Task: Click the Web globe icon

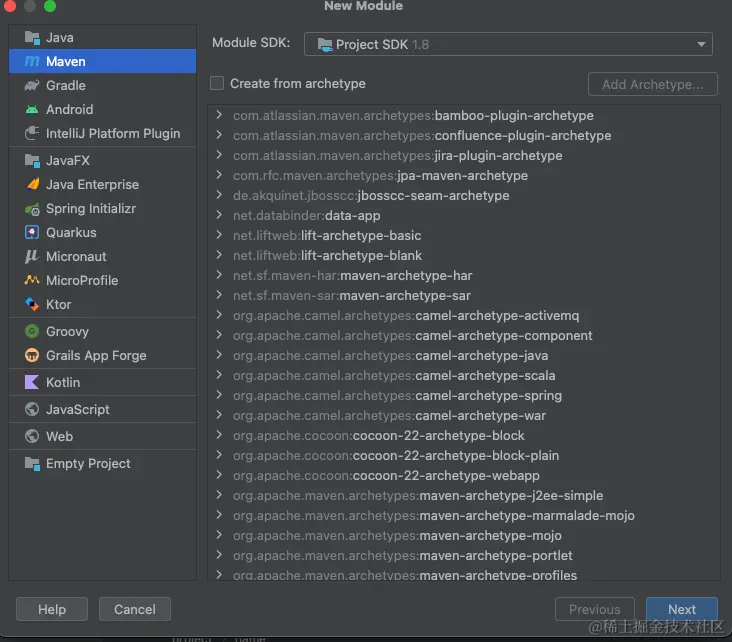Action: pos(32,436)
